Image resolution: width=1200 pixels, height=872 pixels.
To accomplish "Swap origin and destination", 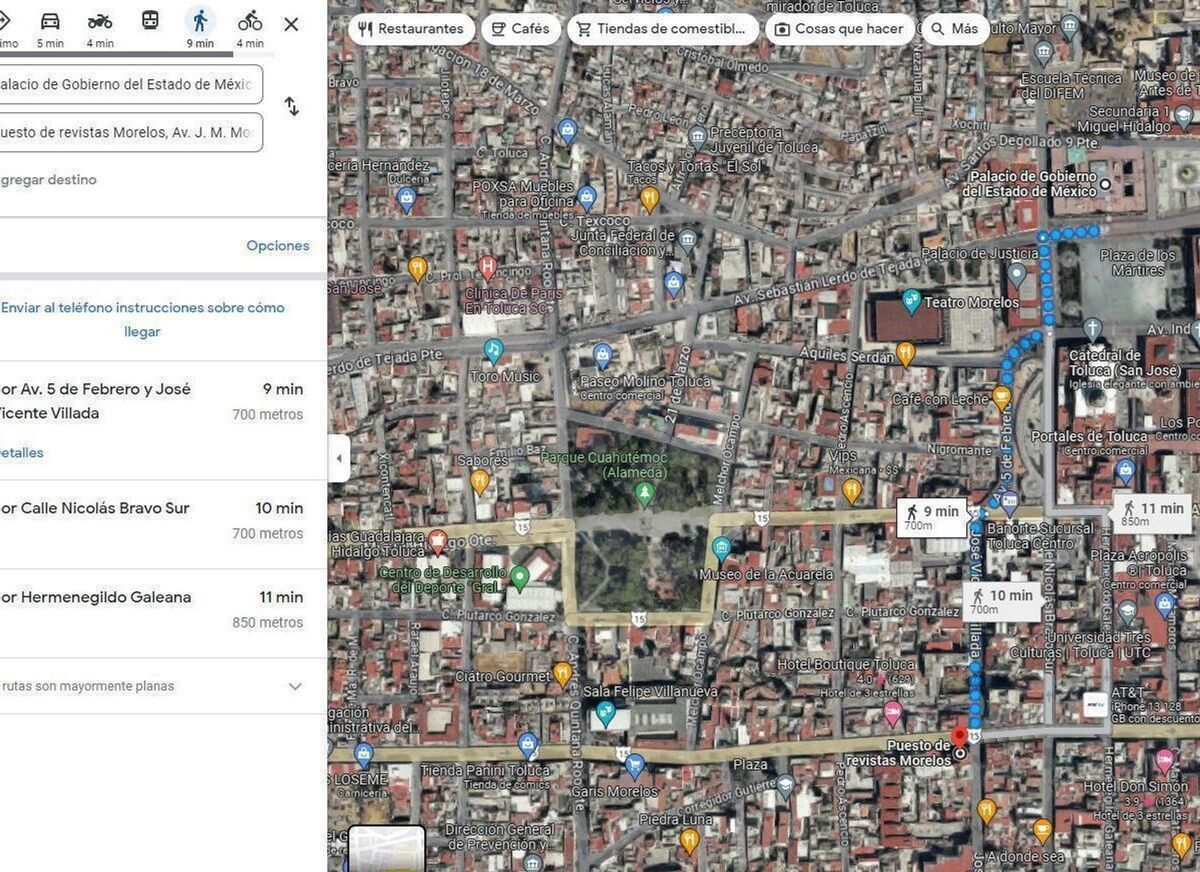I will (x=292, y=106).
